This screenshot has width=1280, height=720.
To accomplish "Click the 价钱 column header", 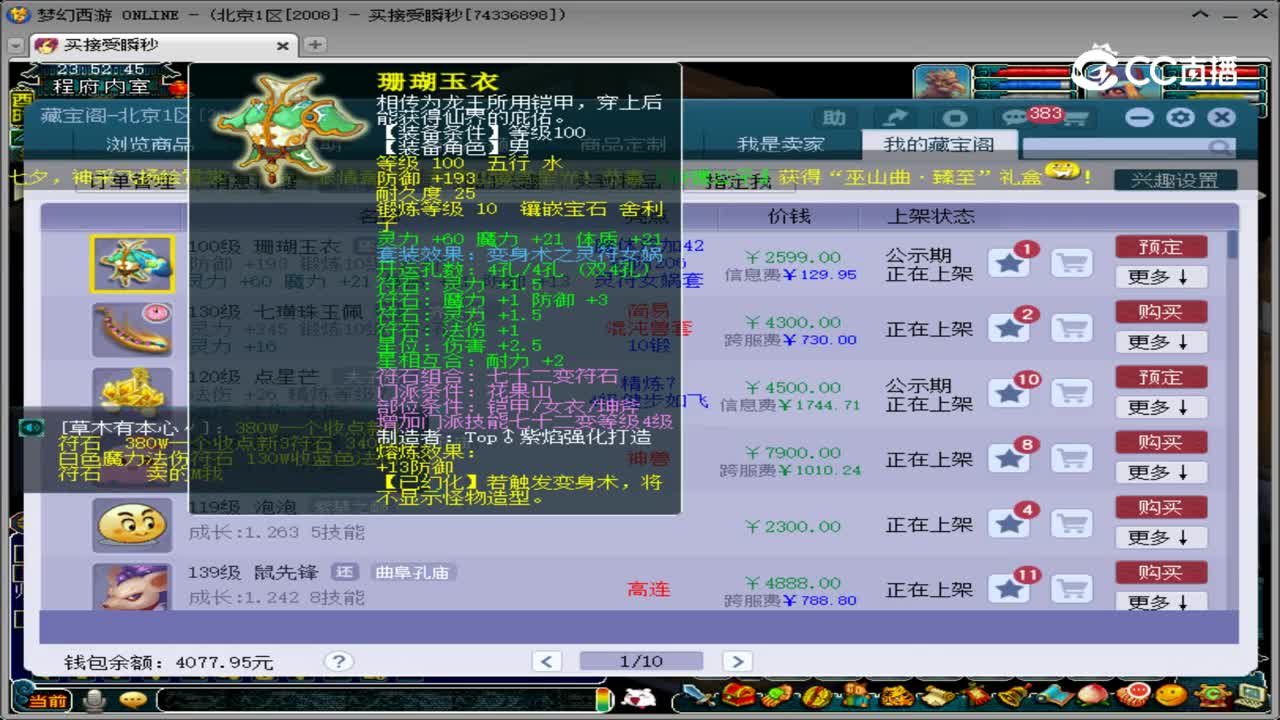I will click(789, 216).
